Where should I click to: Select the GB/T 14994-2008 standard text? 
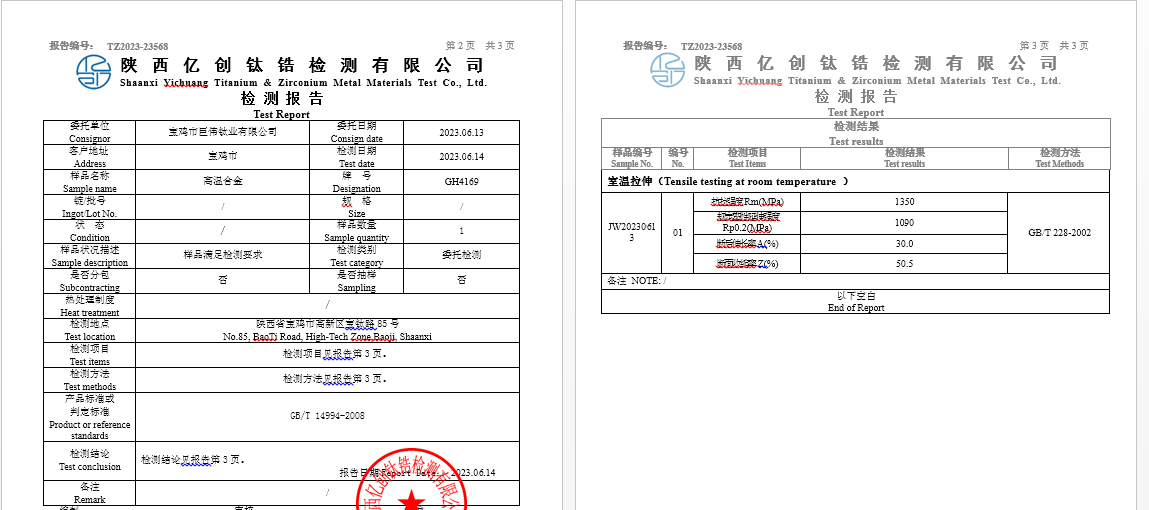327,416
